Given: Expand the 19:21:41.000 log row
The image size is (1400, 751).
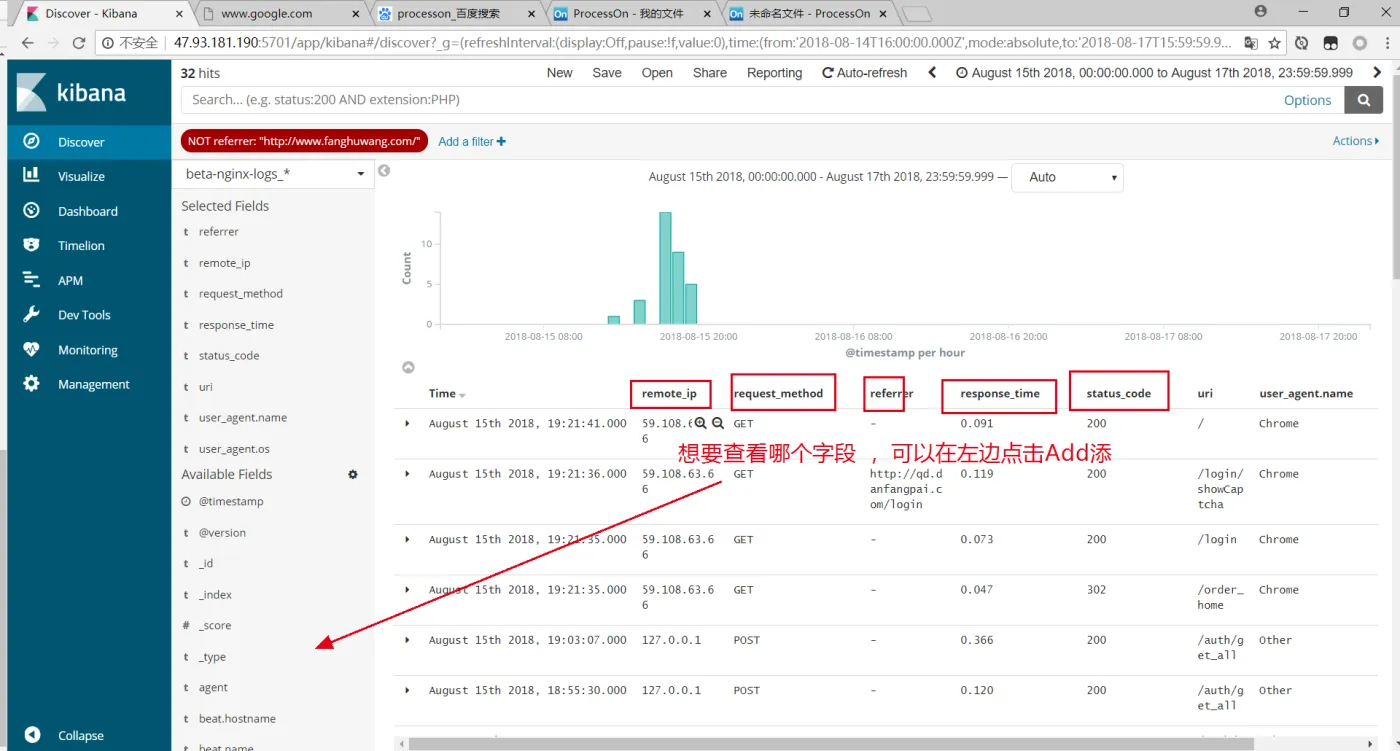Looking at the screenshot, I should [407, 424].
